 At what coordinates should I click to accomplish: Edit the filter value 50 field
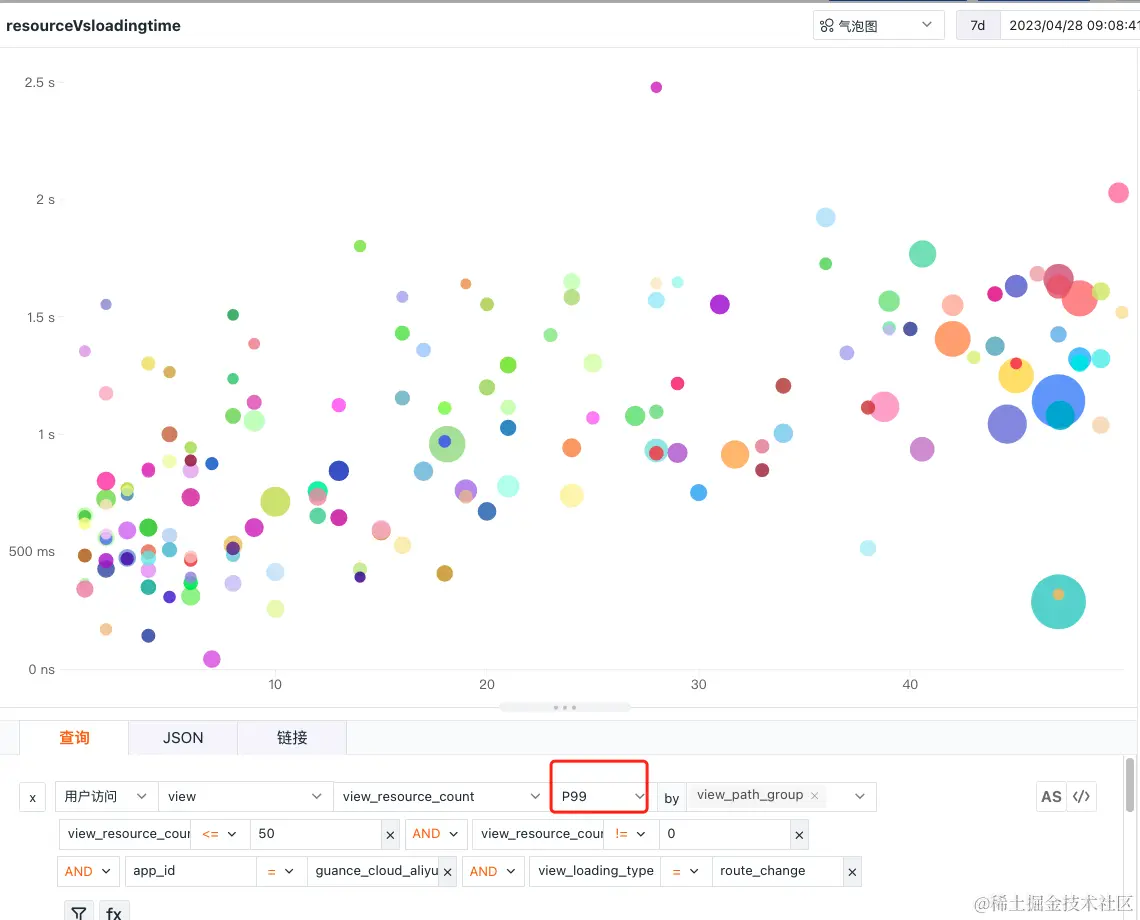316,834
